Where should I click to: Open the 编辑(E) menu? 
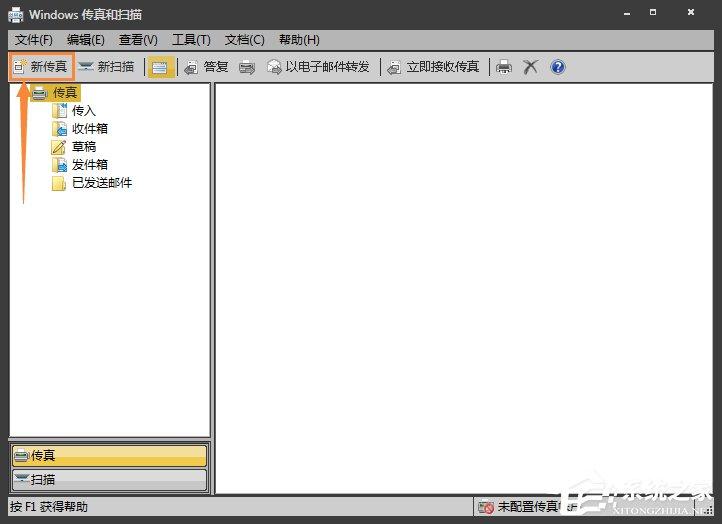tap(86, 40)
